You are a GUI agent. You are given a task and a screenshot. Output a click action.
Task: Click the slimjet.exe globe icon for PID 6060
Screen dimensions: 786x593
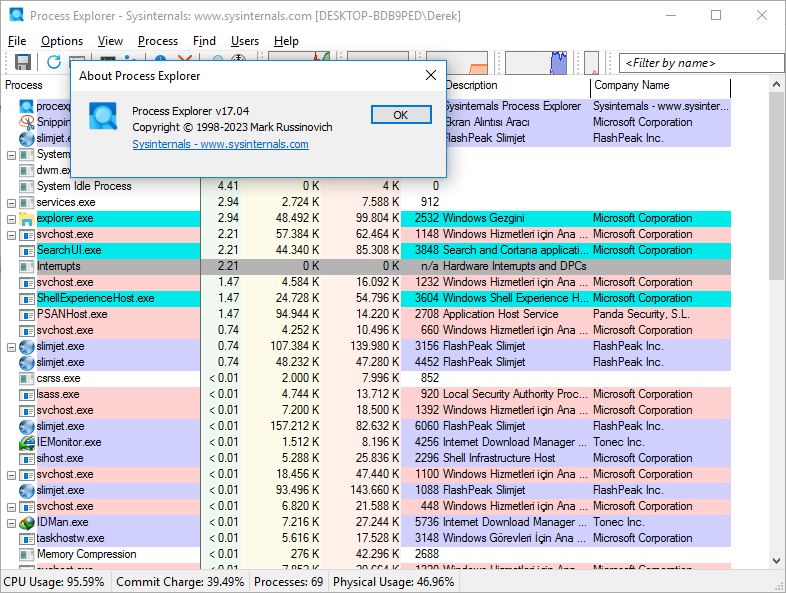[27, 427]
